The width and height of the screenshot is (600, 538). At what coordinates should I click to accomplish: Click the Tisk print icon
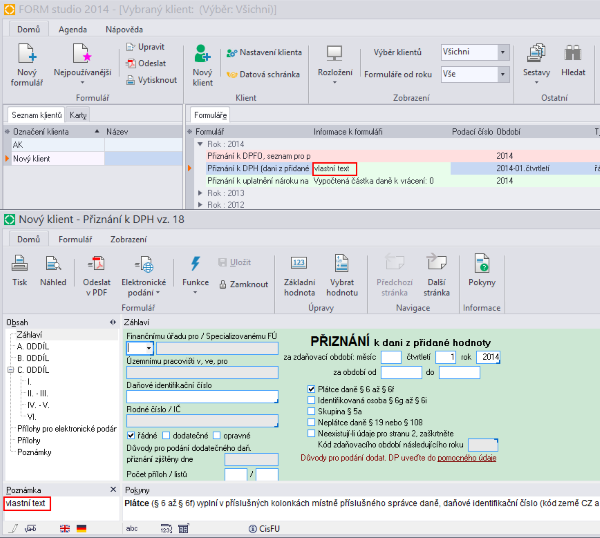tap(20, 263)
